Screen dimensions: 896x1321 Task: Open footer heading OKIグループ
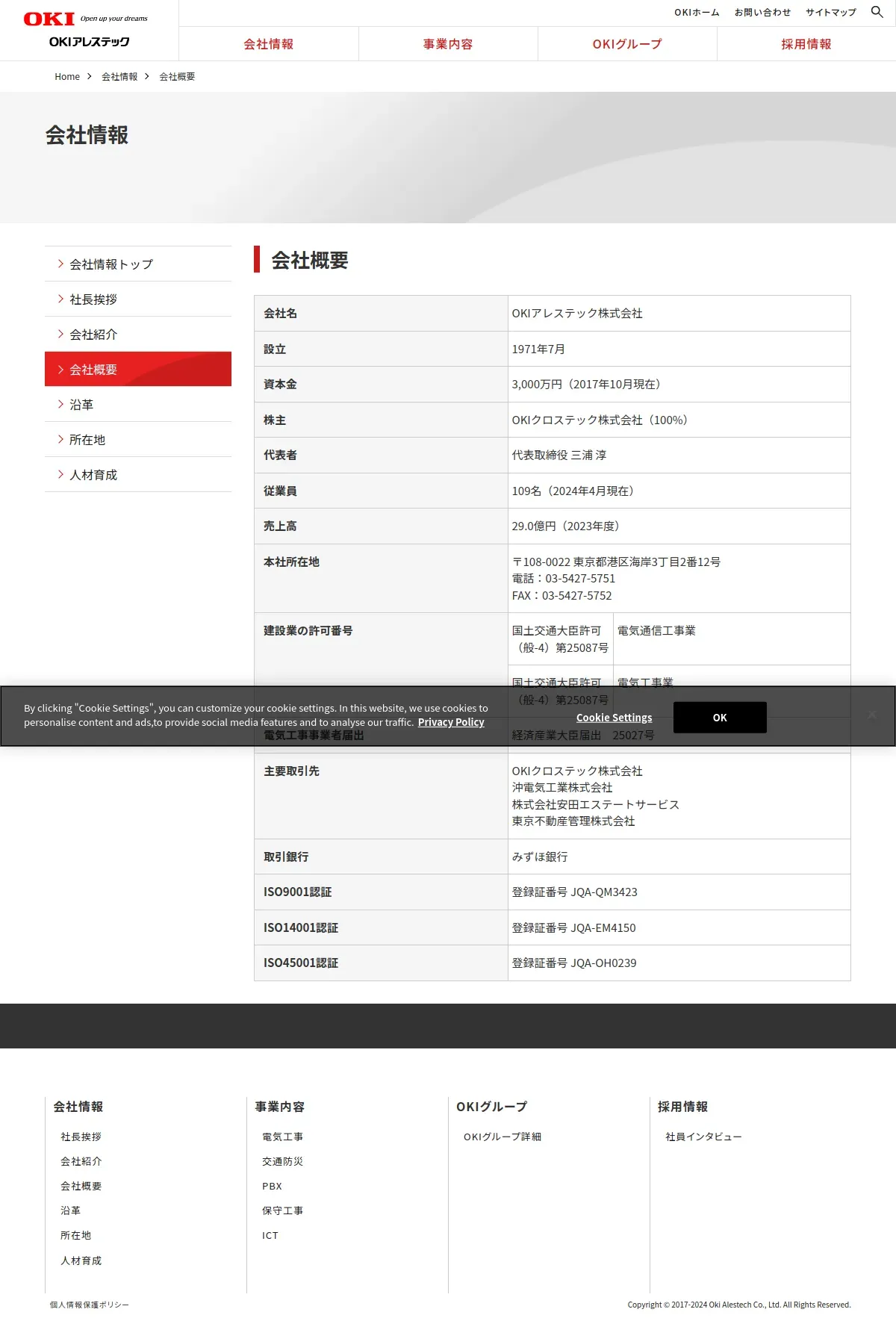pos(492,1107)
